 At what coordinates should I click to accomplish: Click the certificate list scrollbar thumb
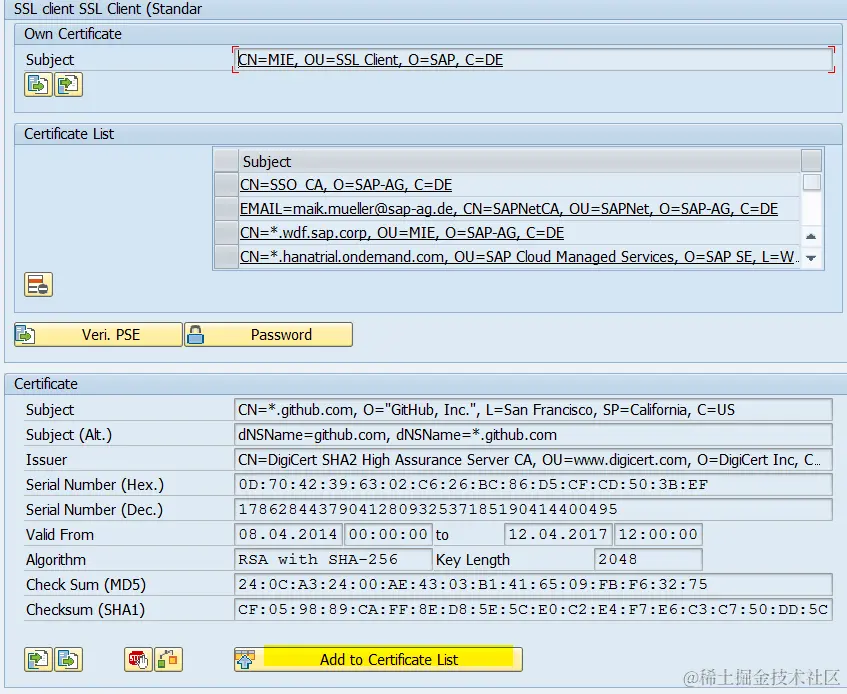(x=811, y=182)
